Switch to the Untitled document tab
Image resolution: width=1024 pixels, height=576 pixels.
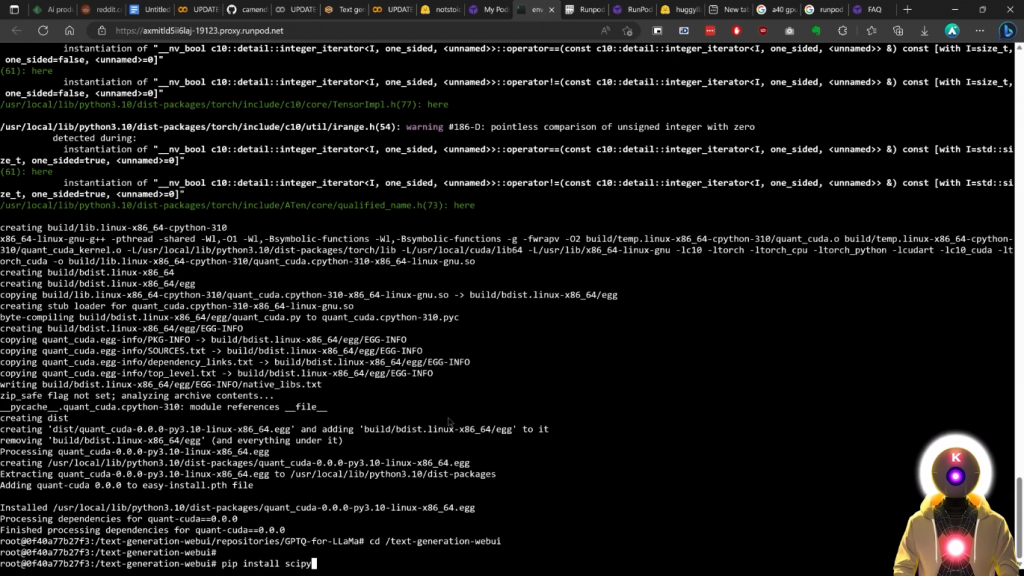(150, 10)
